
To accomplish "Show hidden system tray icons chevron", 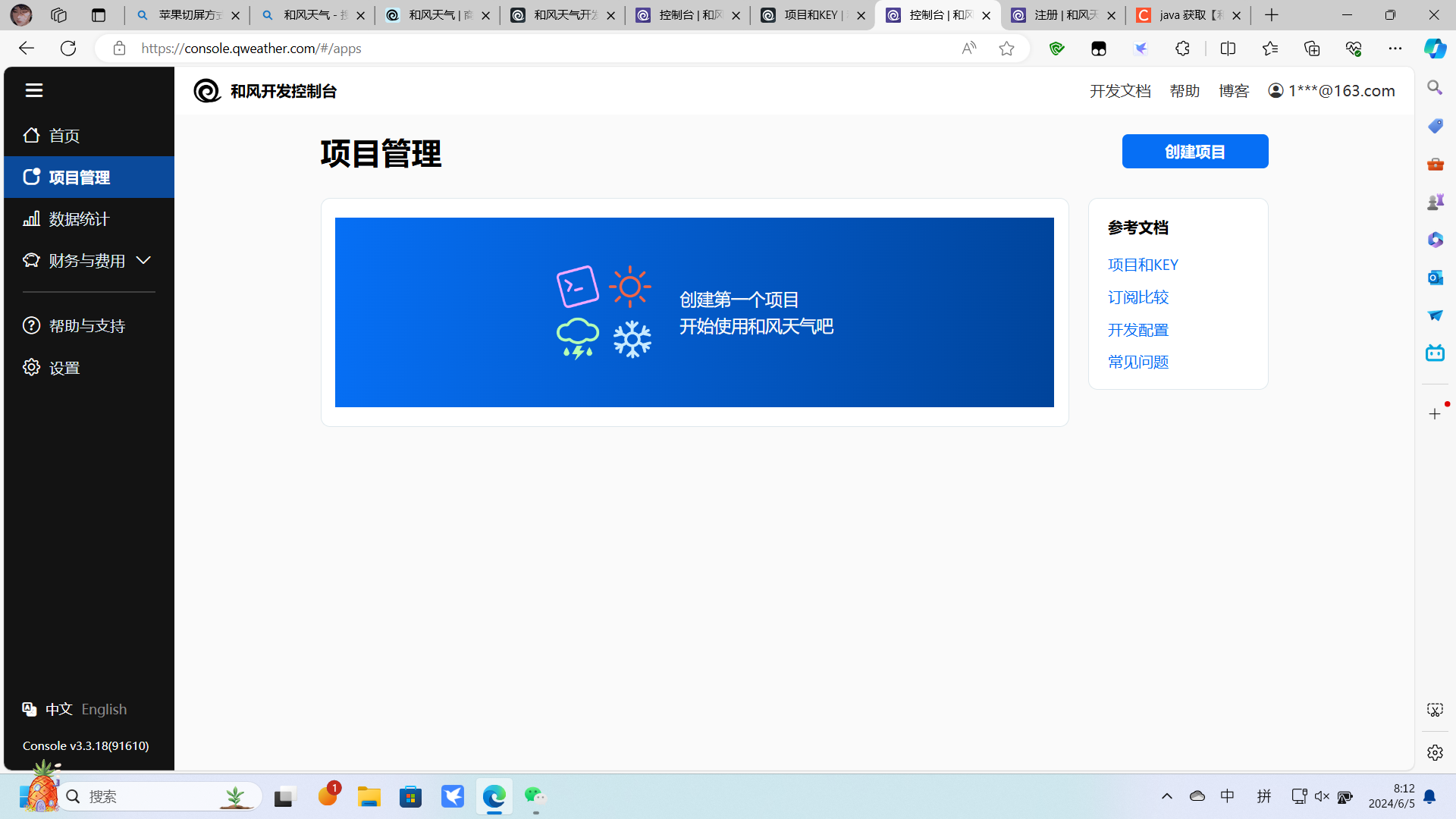I will (1166, 796).
